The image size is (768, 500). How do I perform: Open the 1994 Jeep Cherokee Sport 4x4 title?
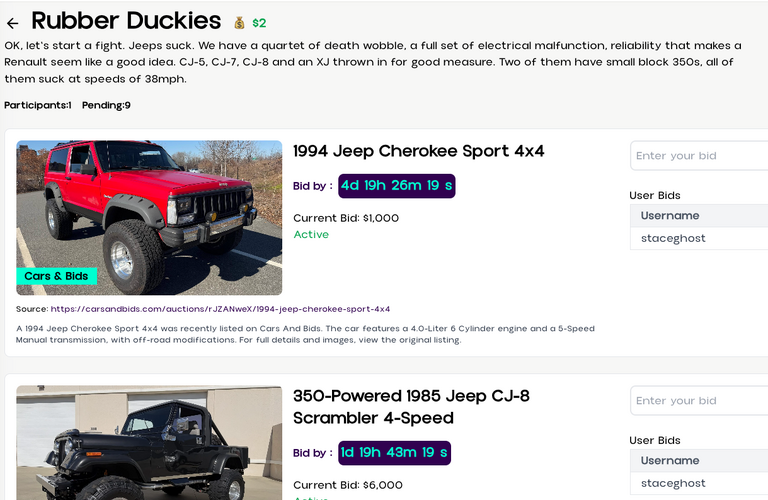coord(418,151)
